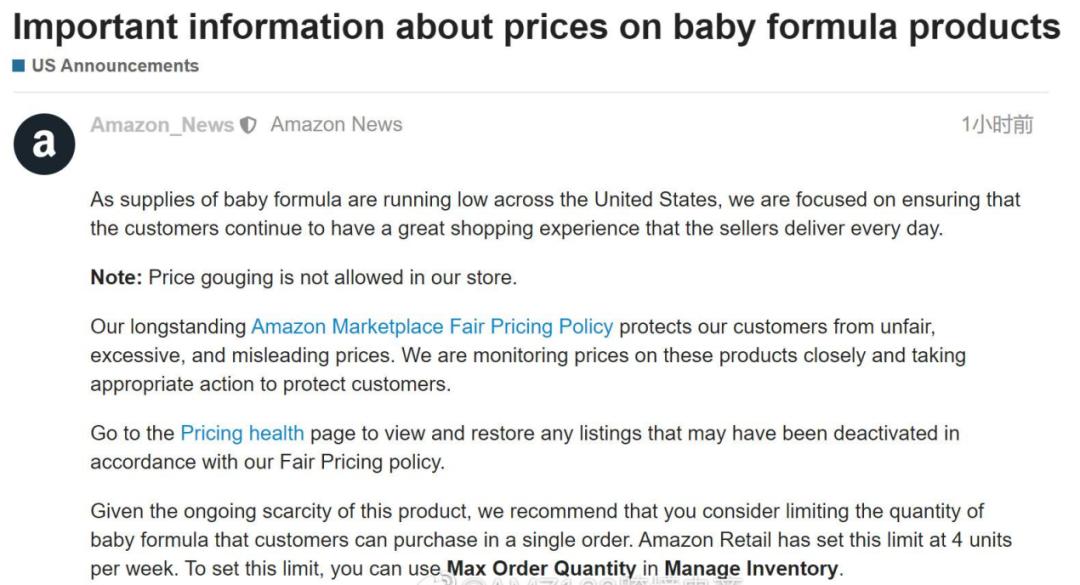Click the sentence "Price gouging is not allowed"

(x=332, y=277)
